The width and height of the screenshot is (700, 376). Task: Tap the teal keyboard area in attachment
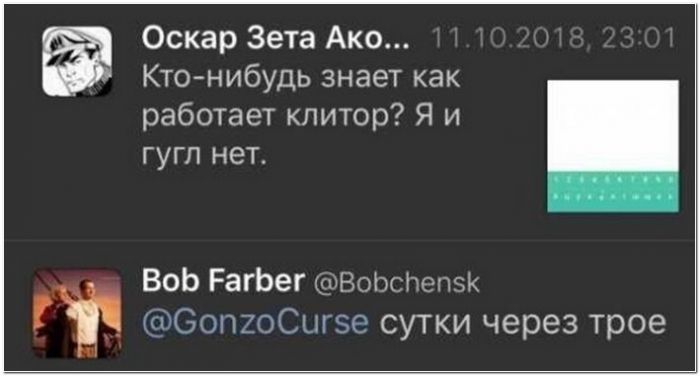tap(613, 192)
